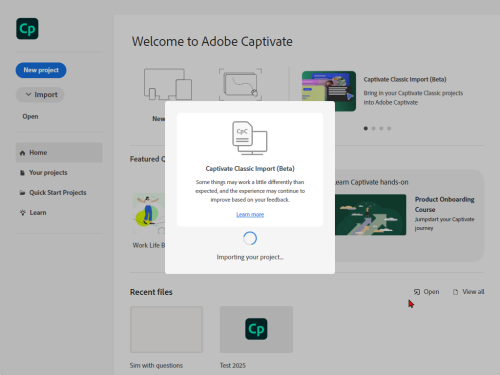Click the responsive devices project icon
Screen dimensions: 500x375
pos(168,84)
